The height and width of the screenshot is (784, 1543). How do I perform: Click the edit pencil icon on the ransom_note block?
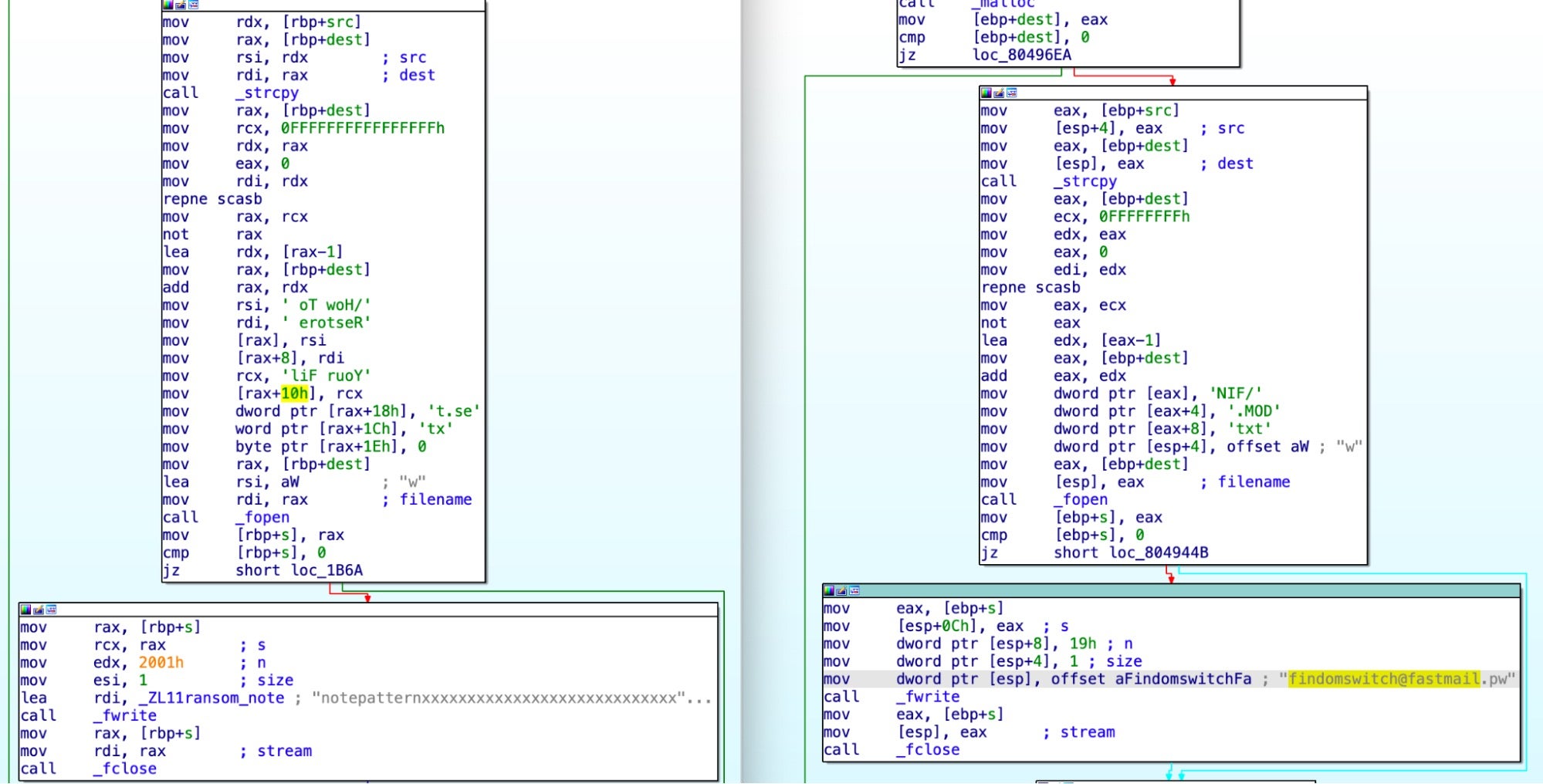point(39,610)
